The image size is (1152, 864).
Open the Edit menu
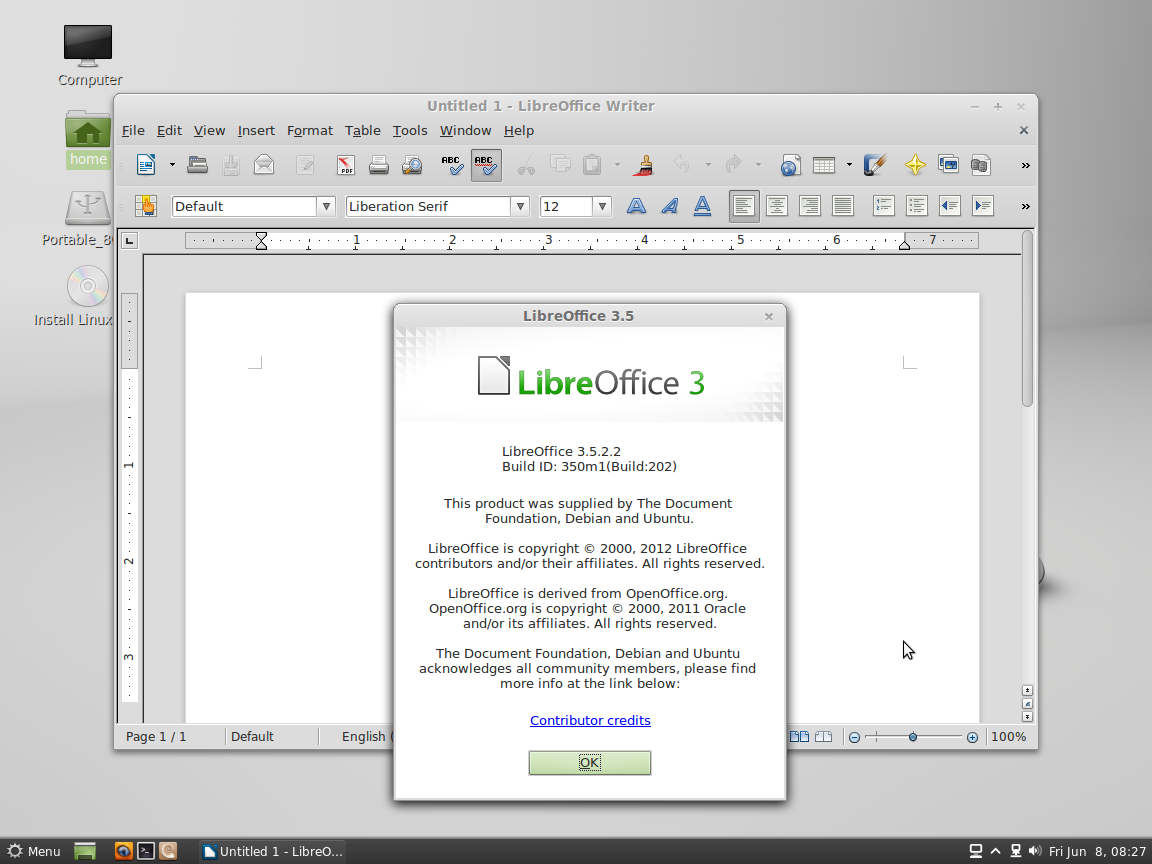(x=169, y=130)
